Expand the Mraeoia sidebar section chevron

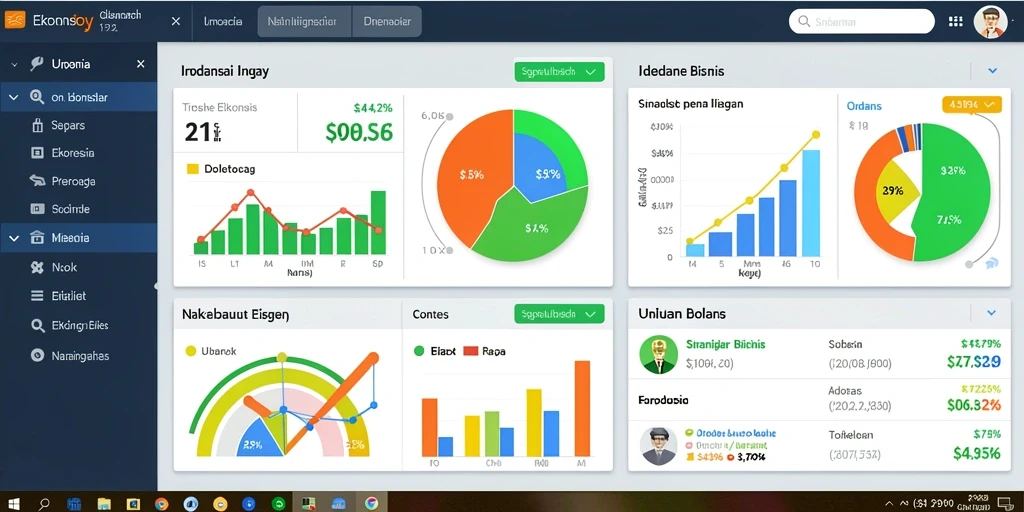pos(14,238)
